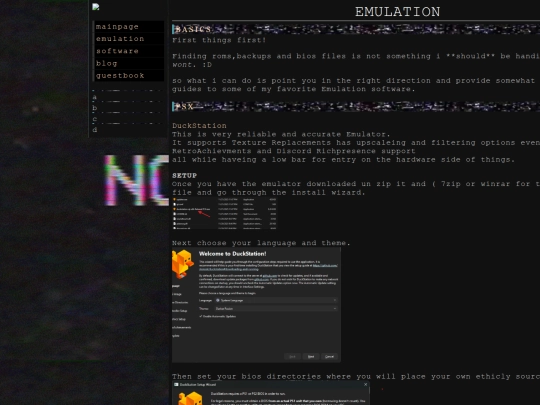
Task: Click the Cancel button in wizard image
Action: [329, 356]
